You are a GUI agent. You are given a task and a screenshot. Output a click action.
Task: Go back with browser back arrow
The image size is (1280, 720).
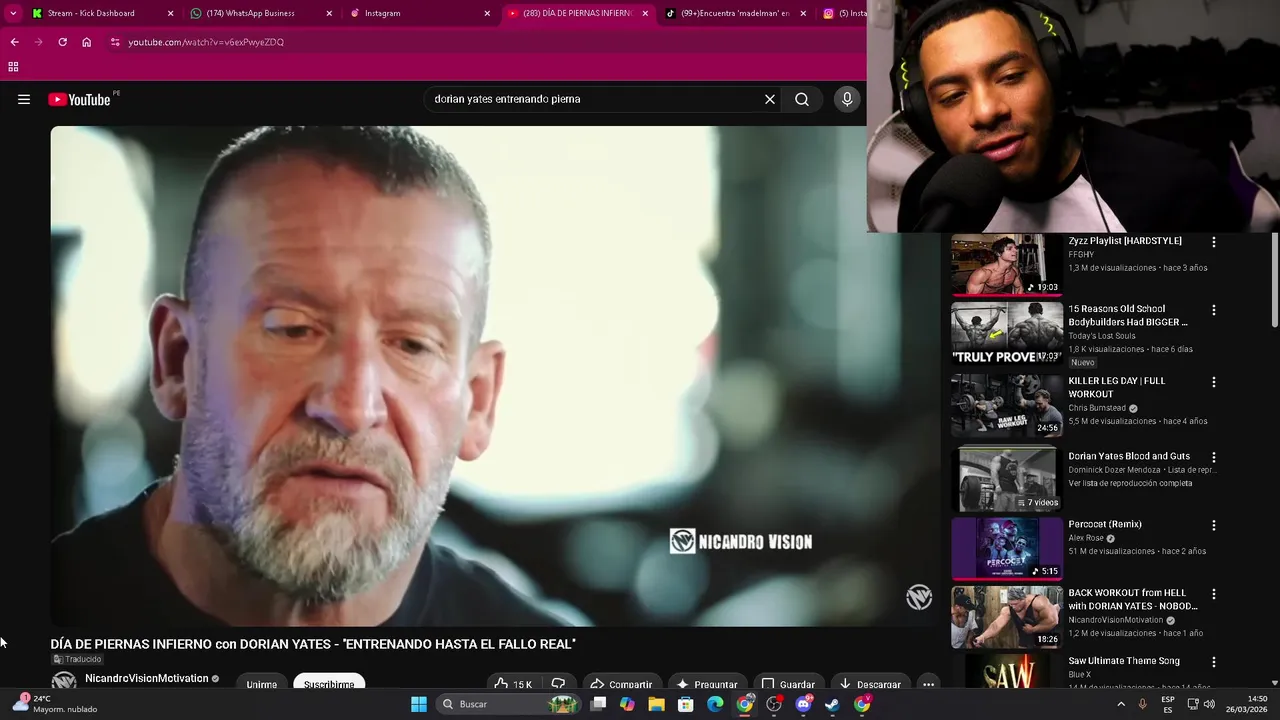point(14,42)
